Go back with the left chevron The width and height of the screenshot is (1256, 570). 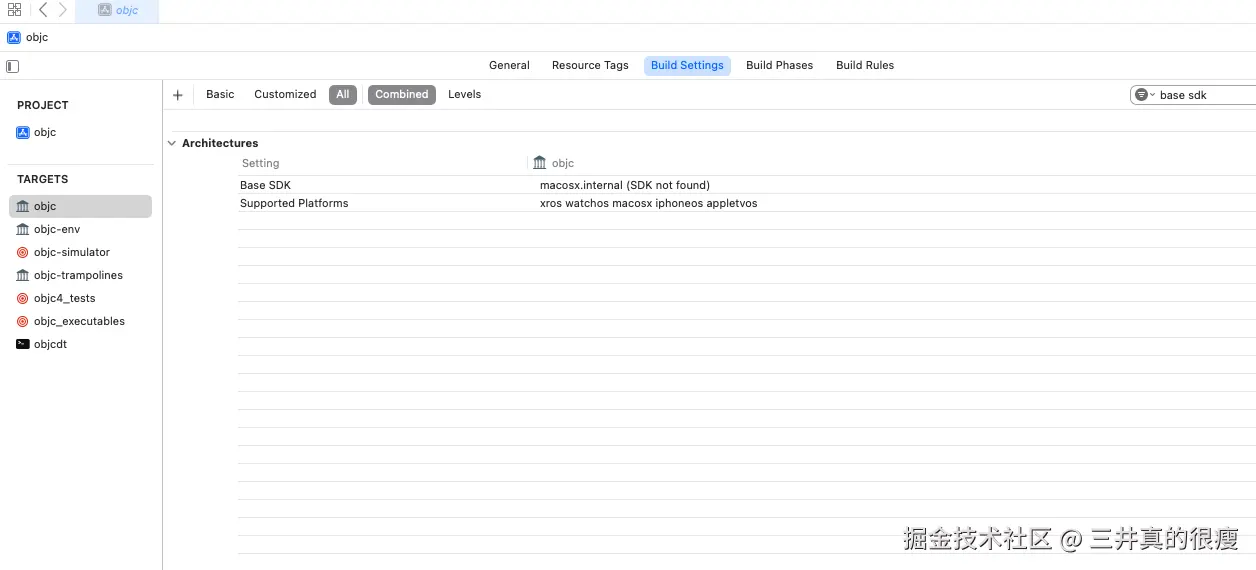pyautogui.click(x=43, y=10)
